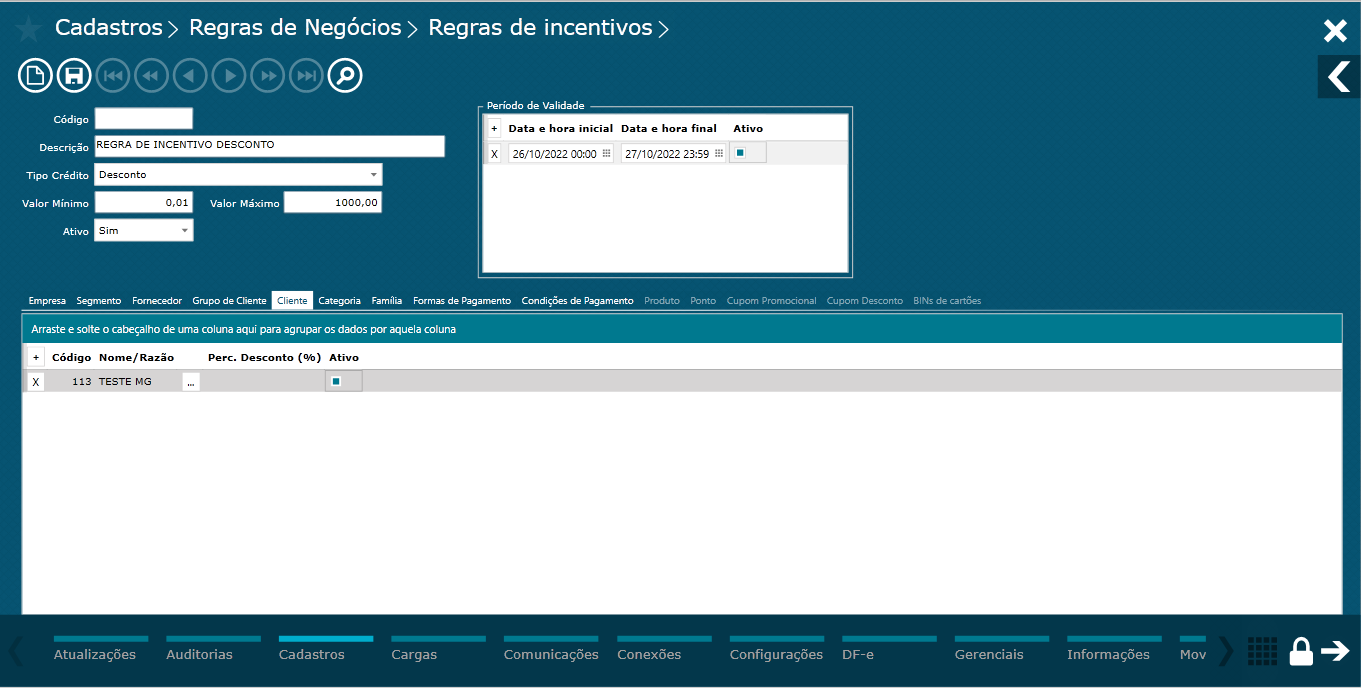The image size is (1361, 688).
Task: Add a new validity period row
Action: point(494,129)
